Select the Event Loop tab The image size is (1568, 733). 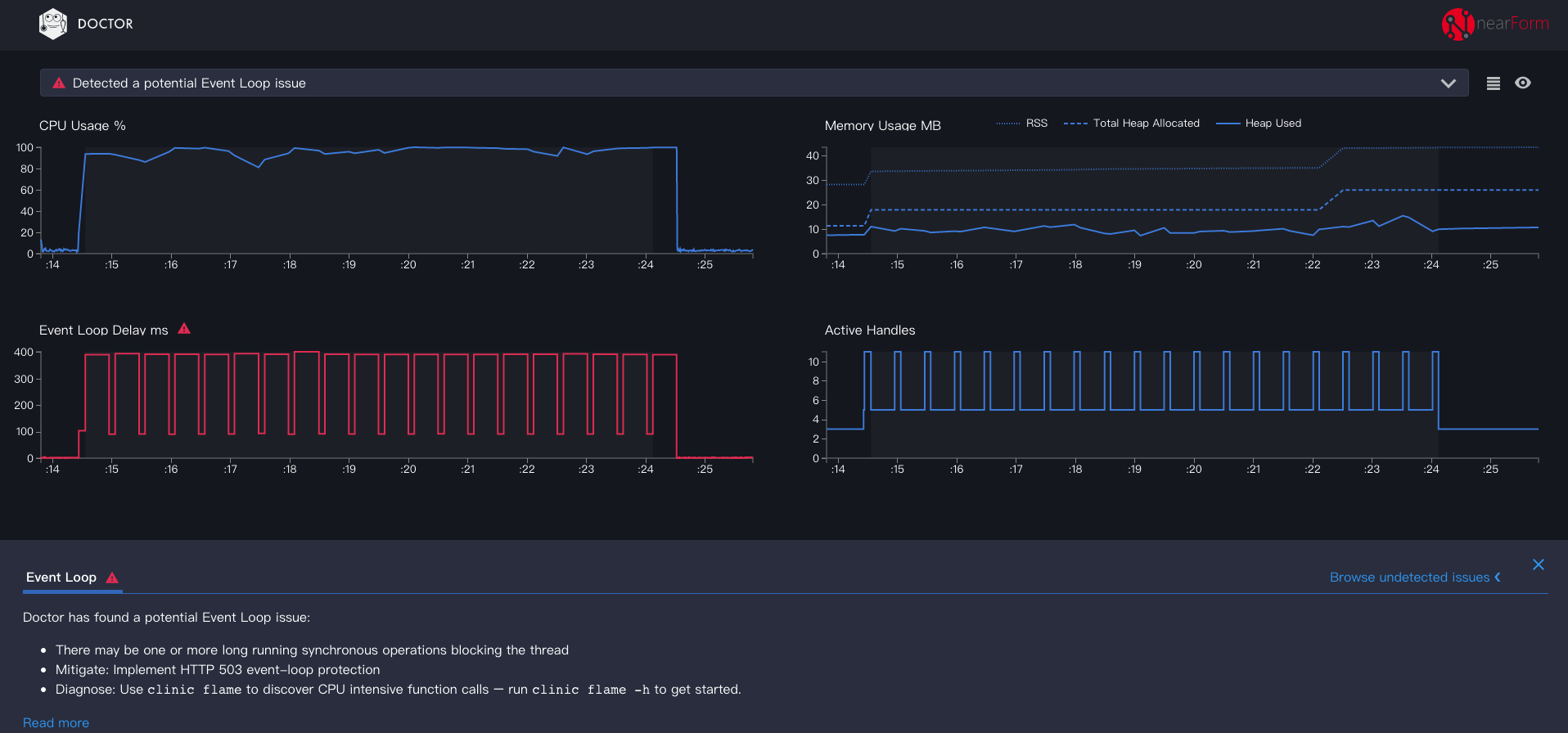pyautogui.click(x=61, y=578)
